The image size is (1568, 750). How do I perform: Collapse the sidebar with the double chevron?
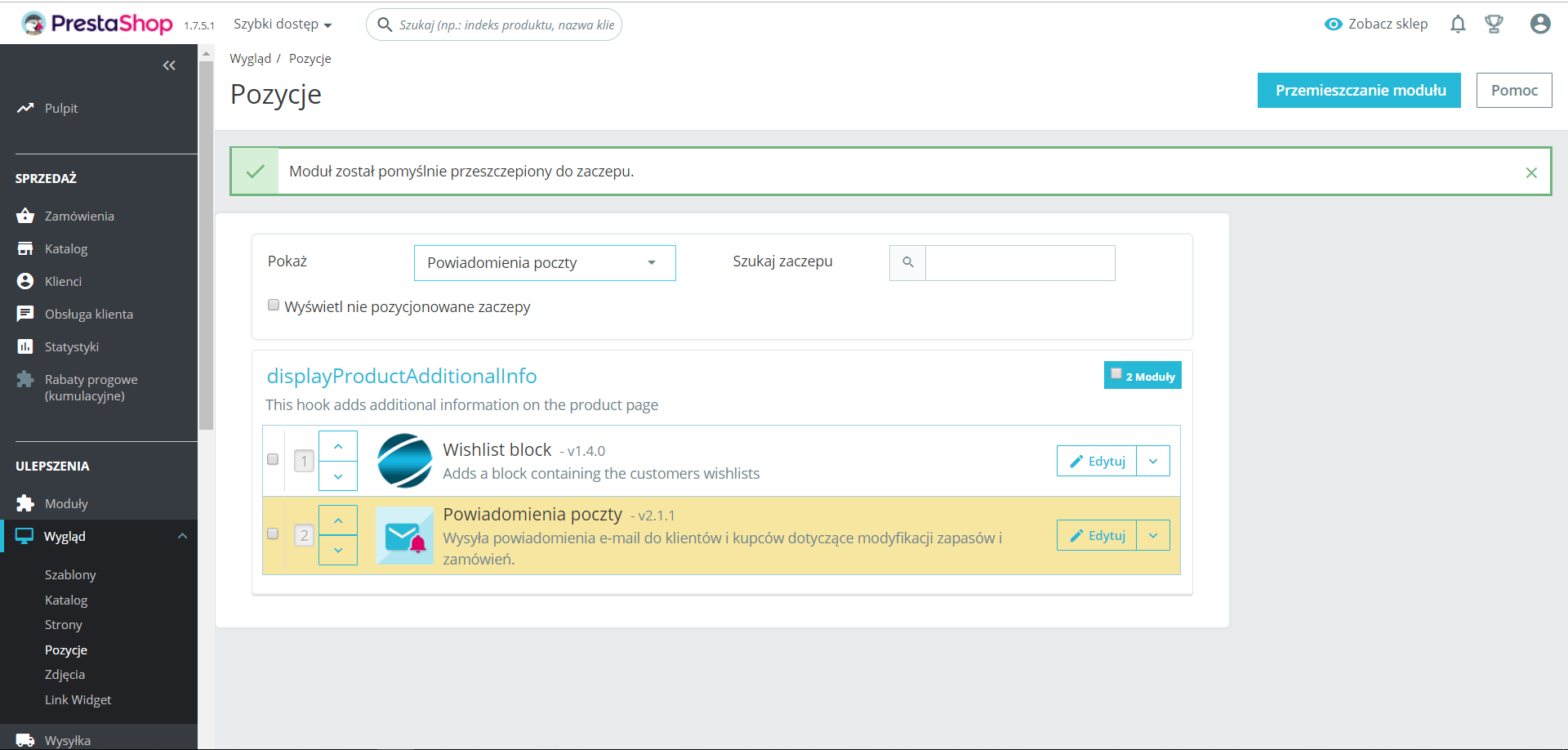click(169, 65)
